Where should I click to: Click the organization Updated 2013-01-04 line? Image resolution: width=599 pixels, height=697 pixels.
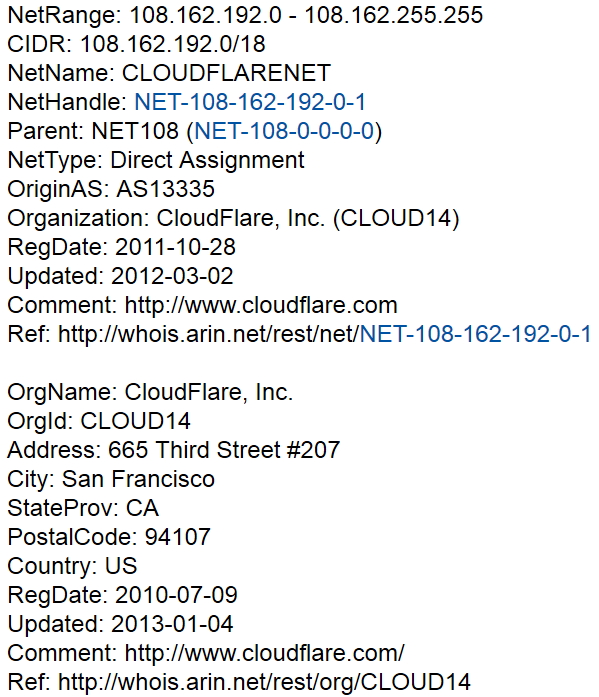120,624
